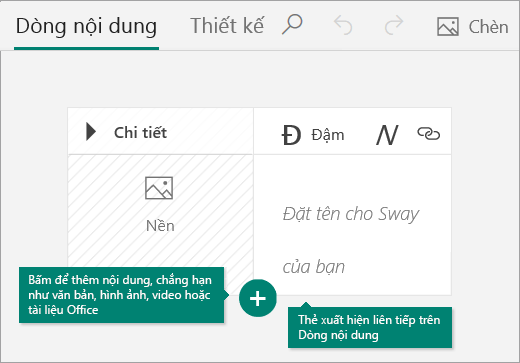
Task: Click the Bấm để thêm nội dung tooltip
Action: coord(121,295)
